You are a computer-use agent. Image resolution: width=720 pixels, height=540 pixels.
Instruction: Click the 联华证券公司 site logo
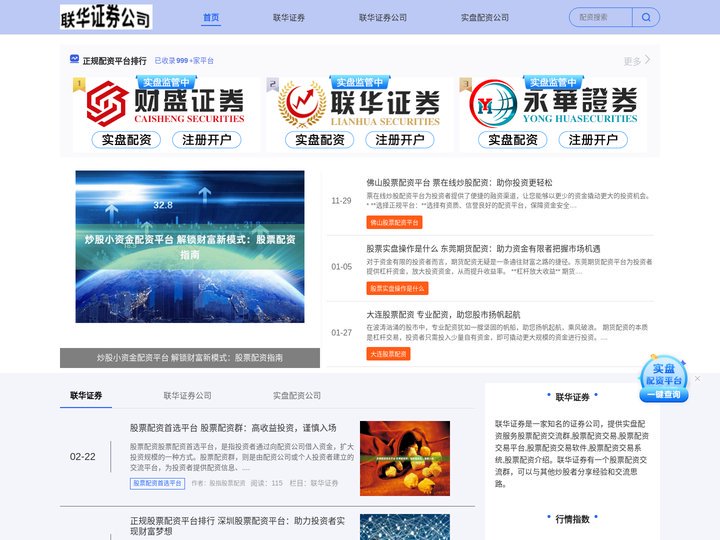pyautogui.click(x=106, y=17)
